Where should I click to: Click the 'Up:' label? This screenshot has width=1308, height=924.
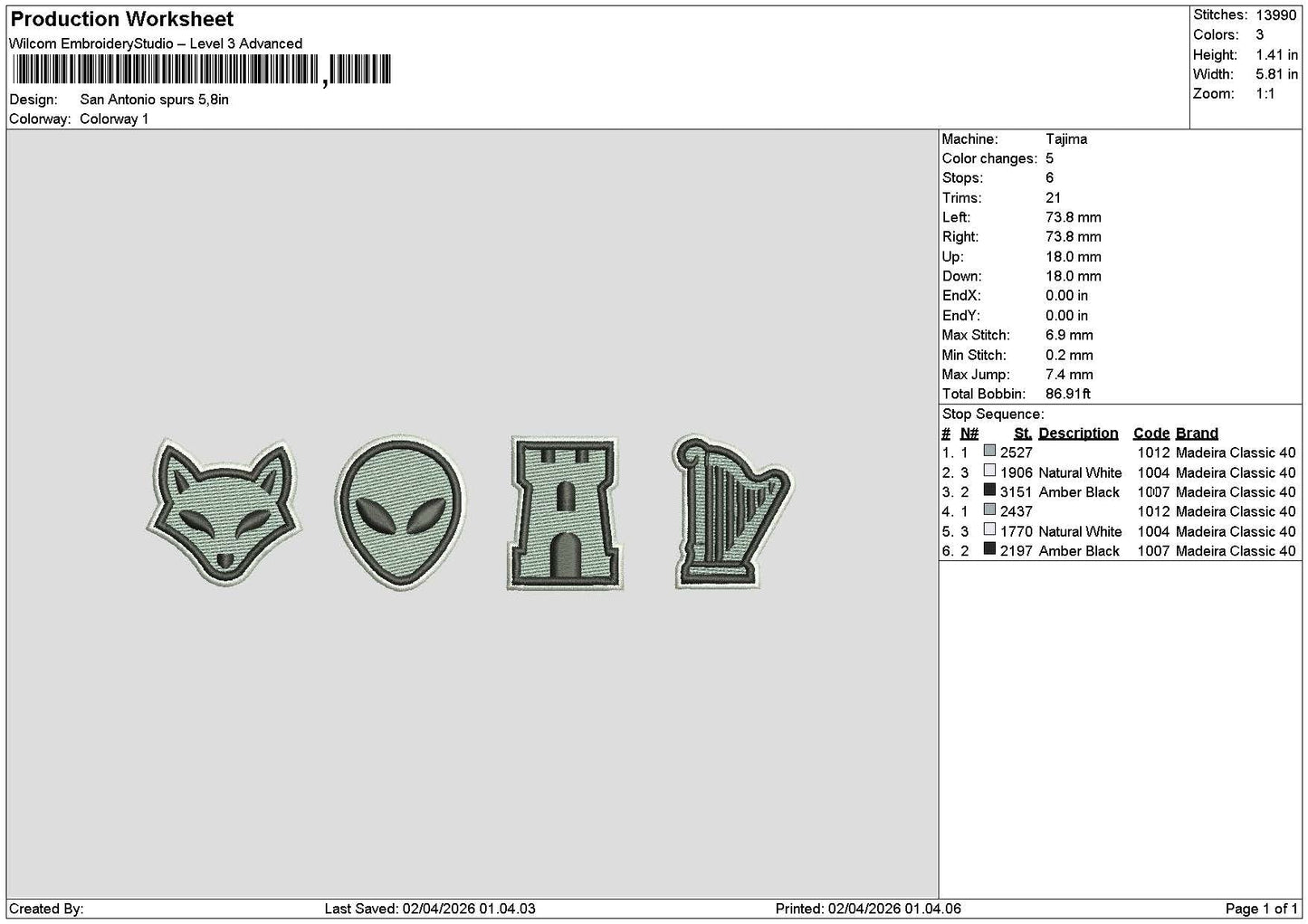952,257
